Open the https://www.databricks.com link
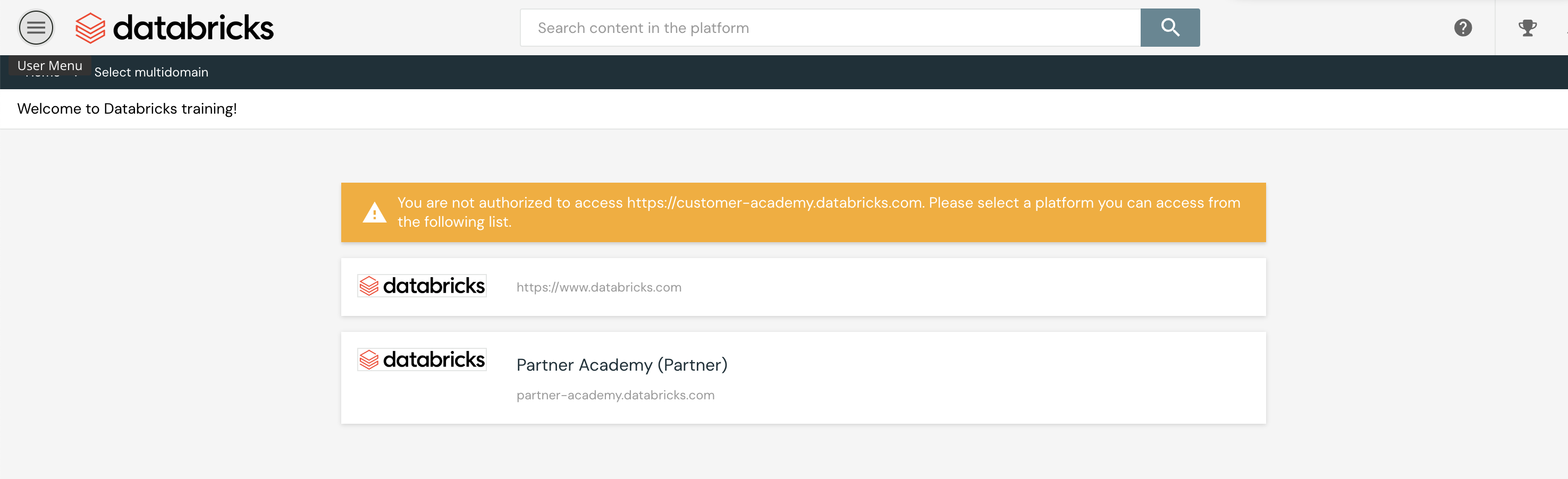Screen dimensions: 1568x479 pyautogui.click(x=598, y=287)
